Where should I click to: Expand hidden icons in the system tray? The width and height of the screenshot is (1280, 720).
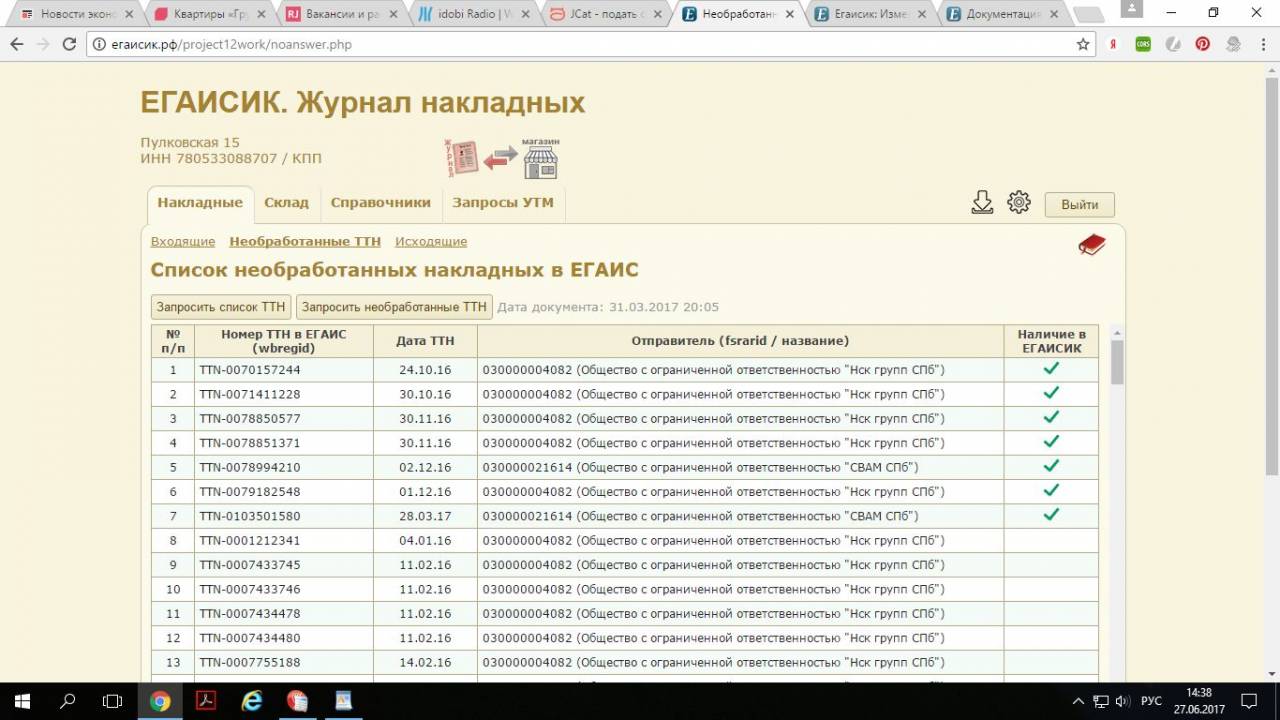[x=1078, y=701]
